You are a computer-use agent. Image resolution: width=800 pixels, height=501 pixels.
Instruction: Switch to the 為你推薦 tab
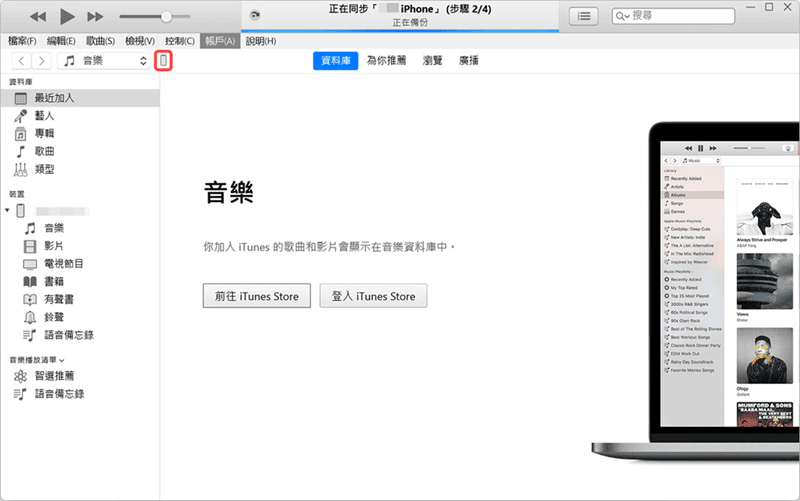[387, 61]
